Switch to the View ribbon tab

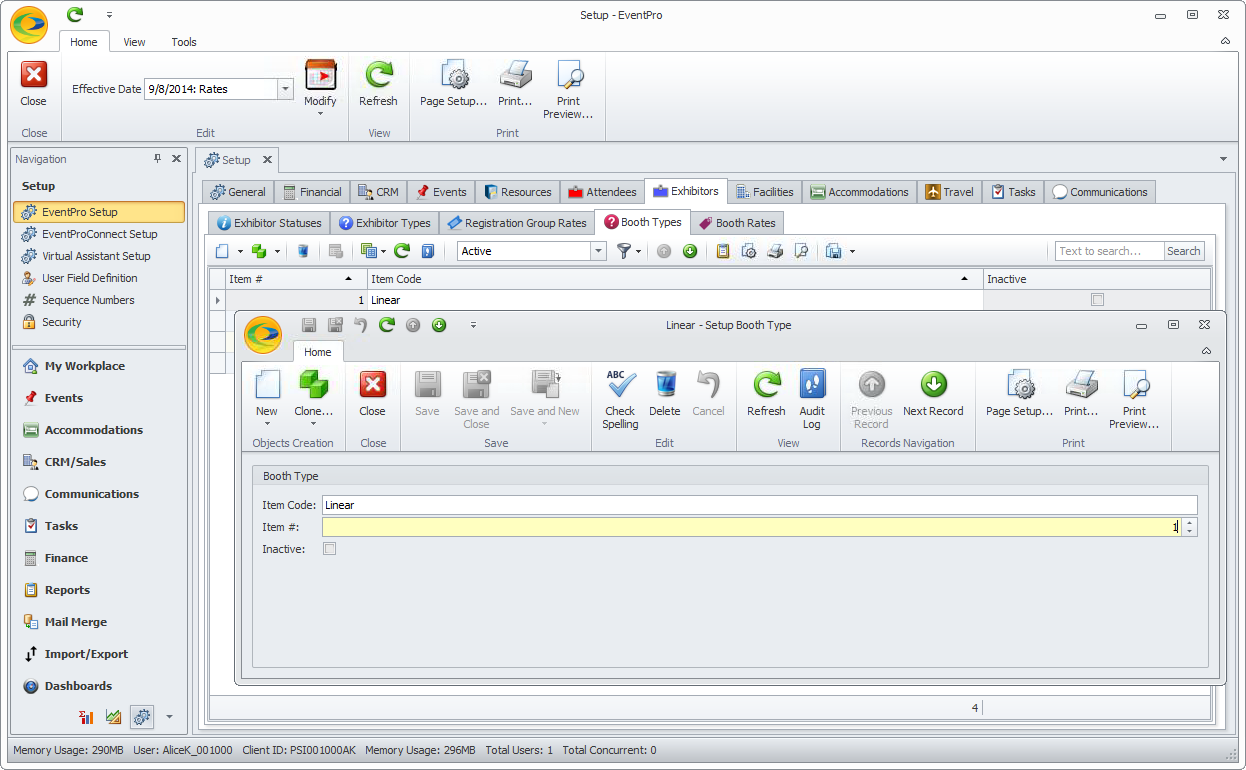tap(134, 42)
